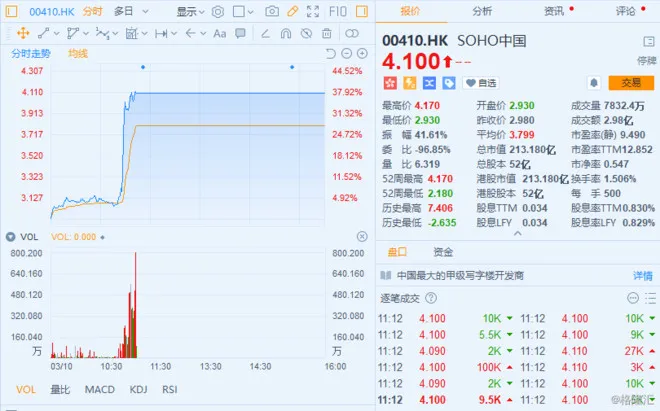
Task: Open 详情 company details link
Action: [x=643, y=276]
